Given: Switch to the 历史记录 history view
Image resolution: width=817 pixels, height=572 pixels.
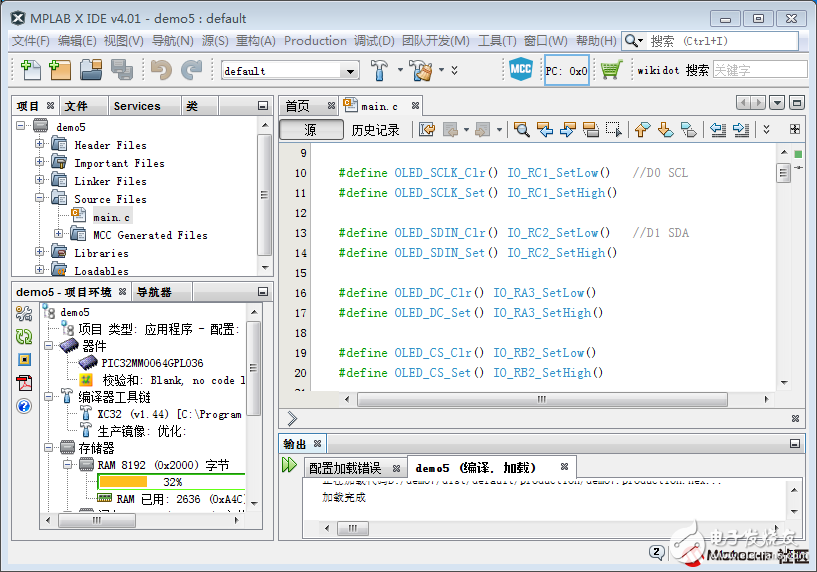Looking at the screenshot, I should click(x=375, y=130).
